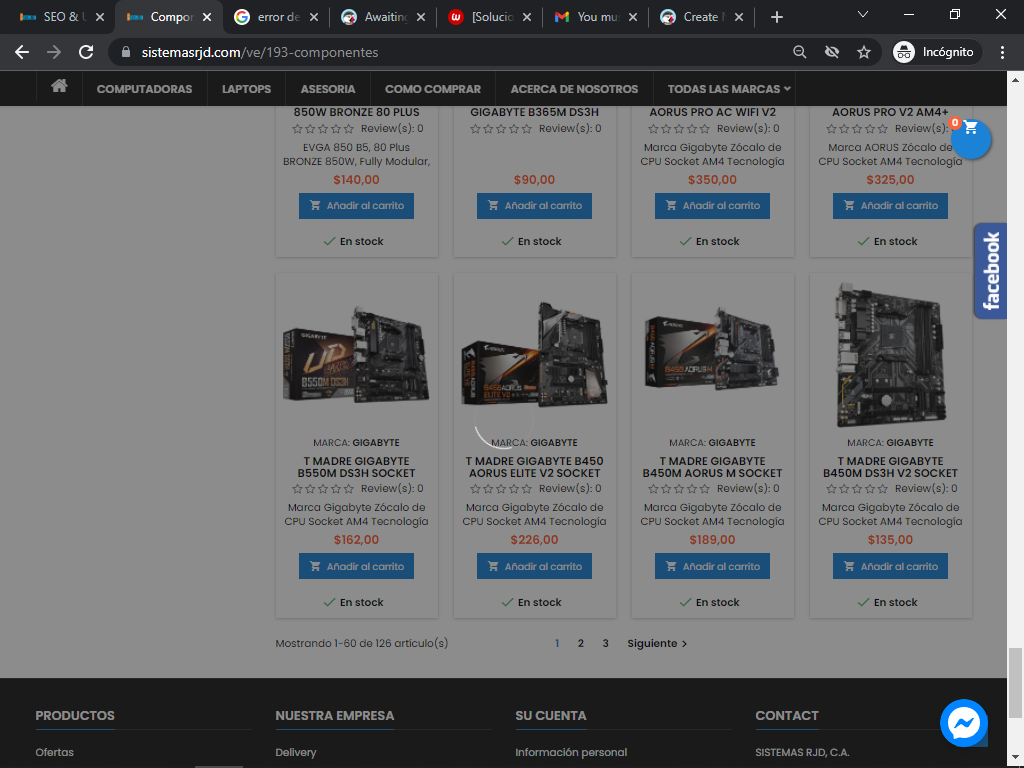Click the $226,00 price text
This screenshot has height=768, width=1024.
(x=534, y=540)
